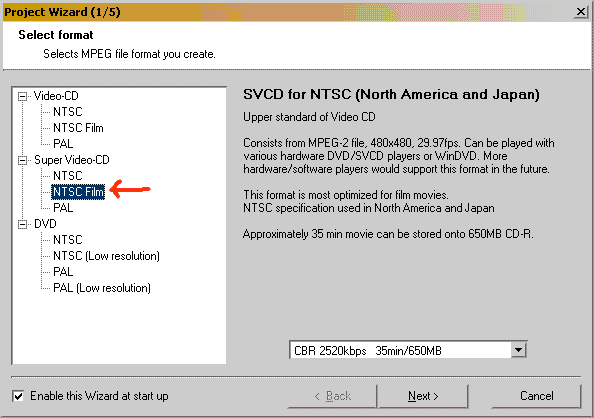Click the Cancel button

[x=536, y=396]
